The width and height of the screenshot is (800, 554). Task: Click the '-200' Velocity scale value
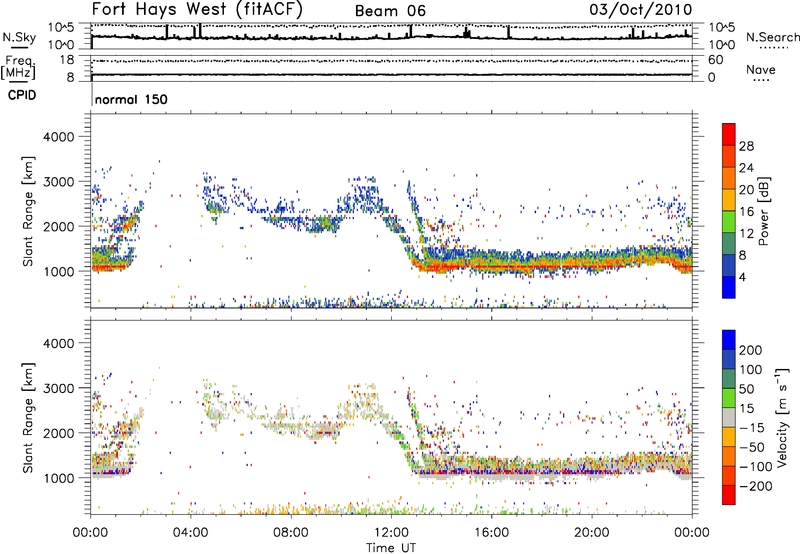tap(756, 486)
